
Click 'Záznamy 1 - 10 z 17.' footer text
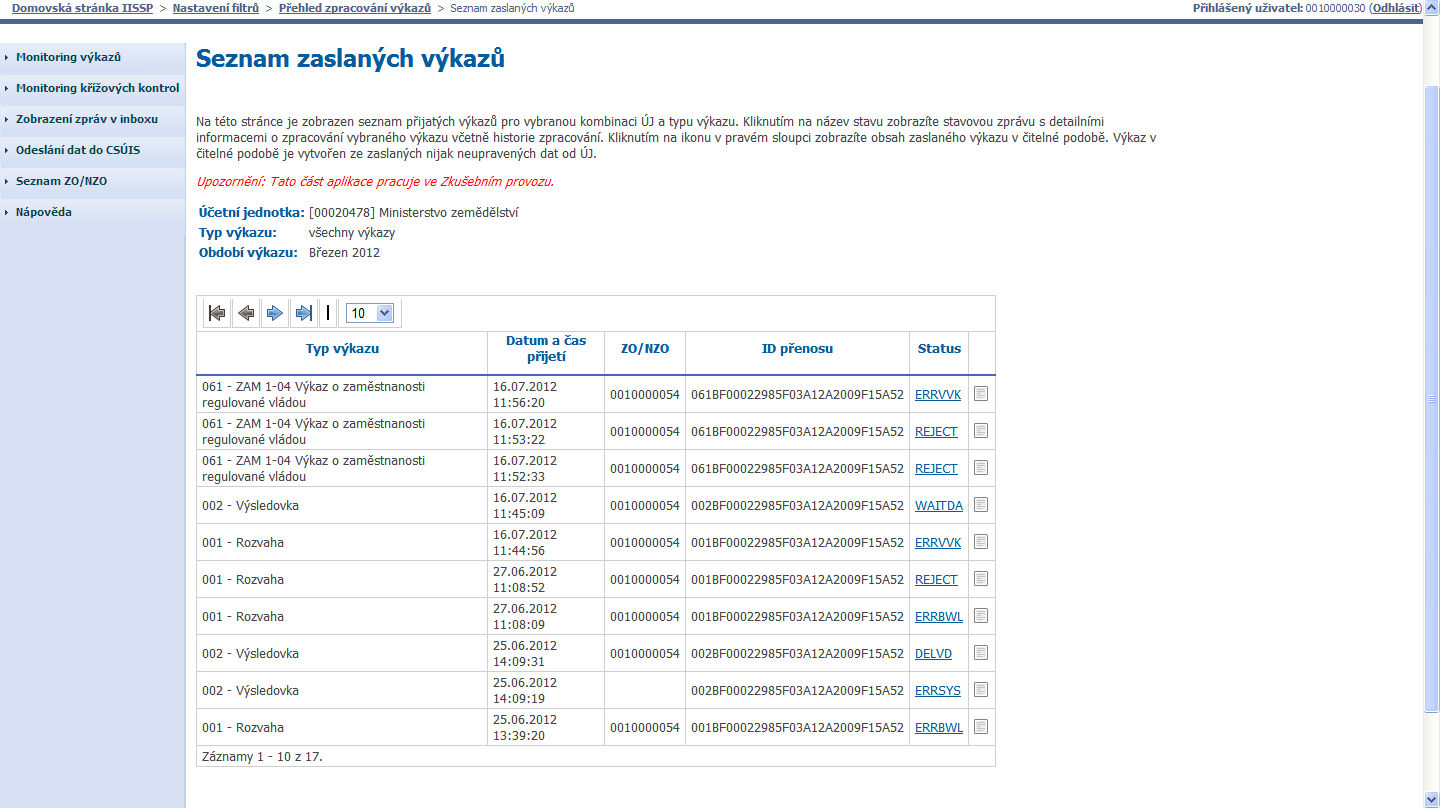tap(262, 757)
